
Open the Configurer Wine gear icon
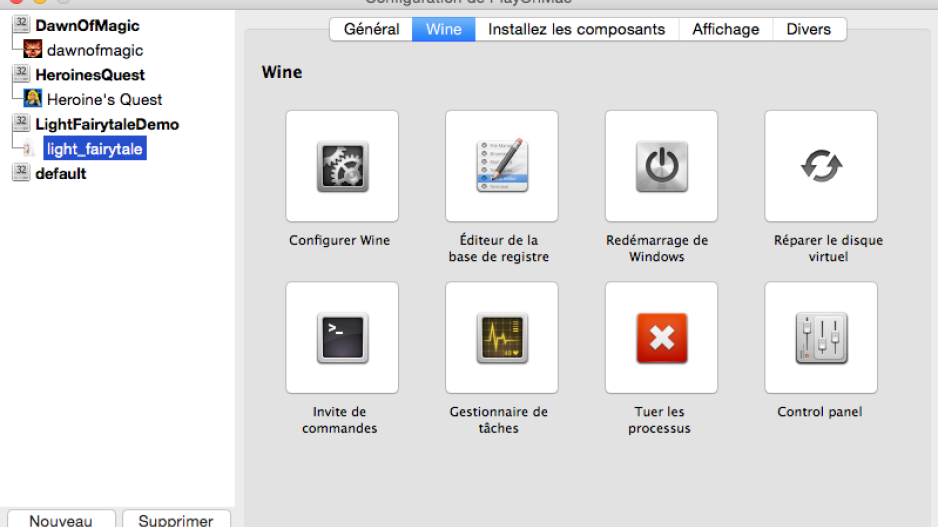[342, 166]
